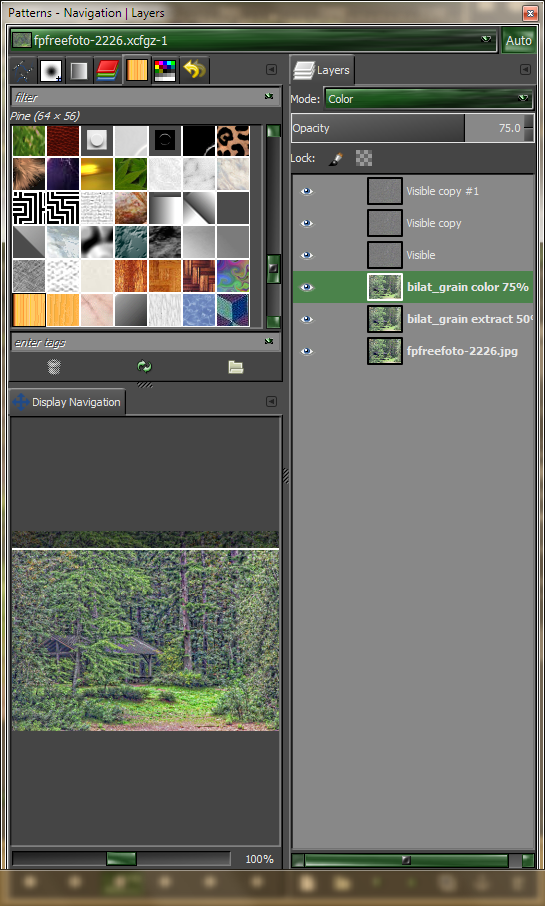Select the teal rock pattern swatch
The width and height of the screenshot is (545, 906).
pyautogui.click(x=131, y=242)
